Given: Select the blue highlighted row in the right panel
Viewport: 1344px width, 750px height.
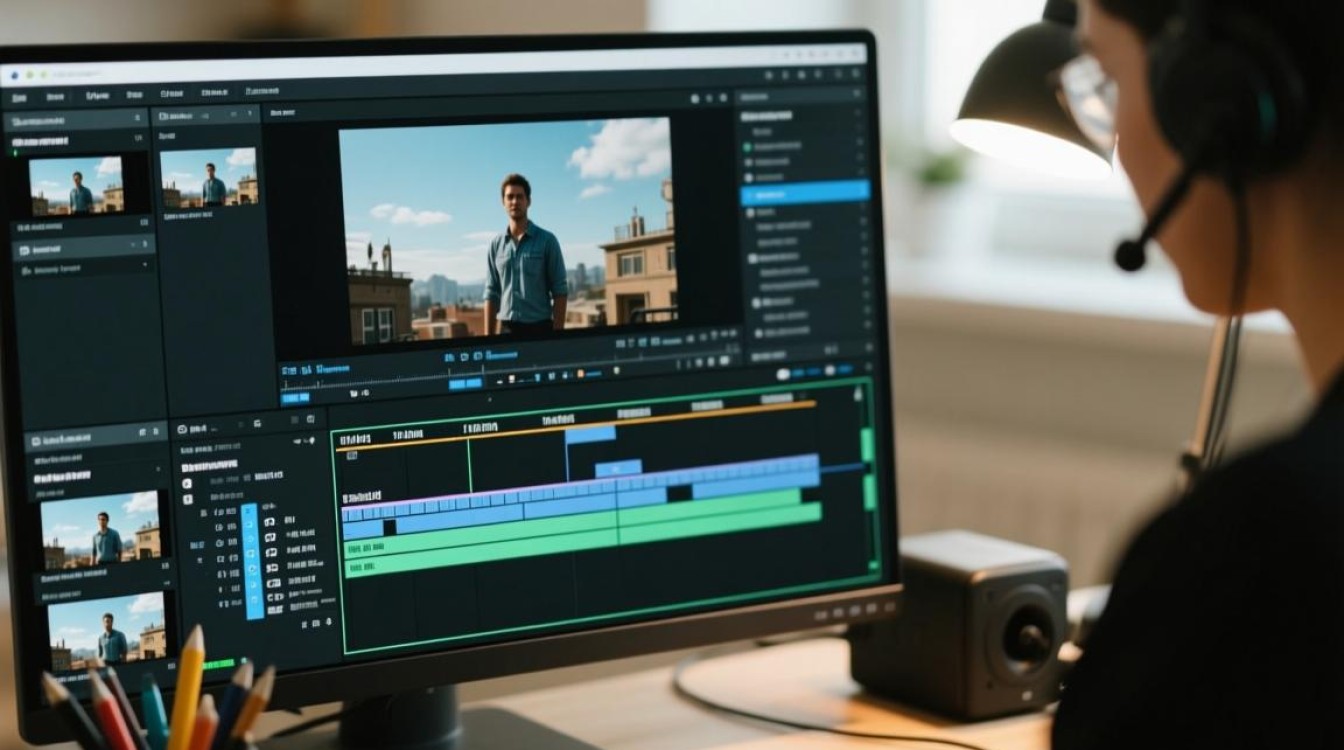Looking at the screenshot, I should (805, 193).
